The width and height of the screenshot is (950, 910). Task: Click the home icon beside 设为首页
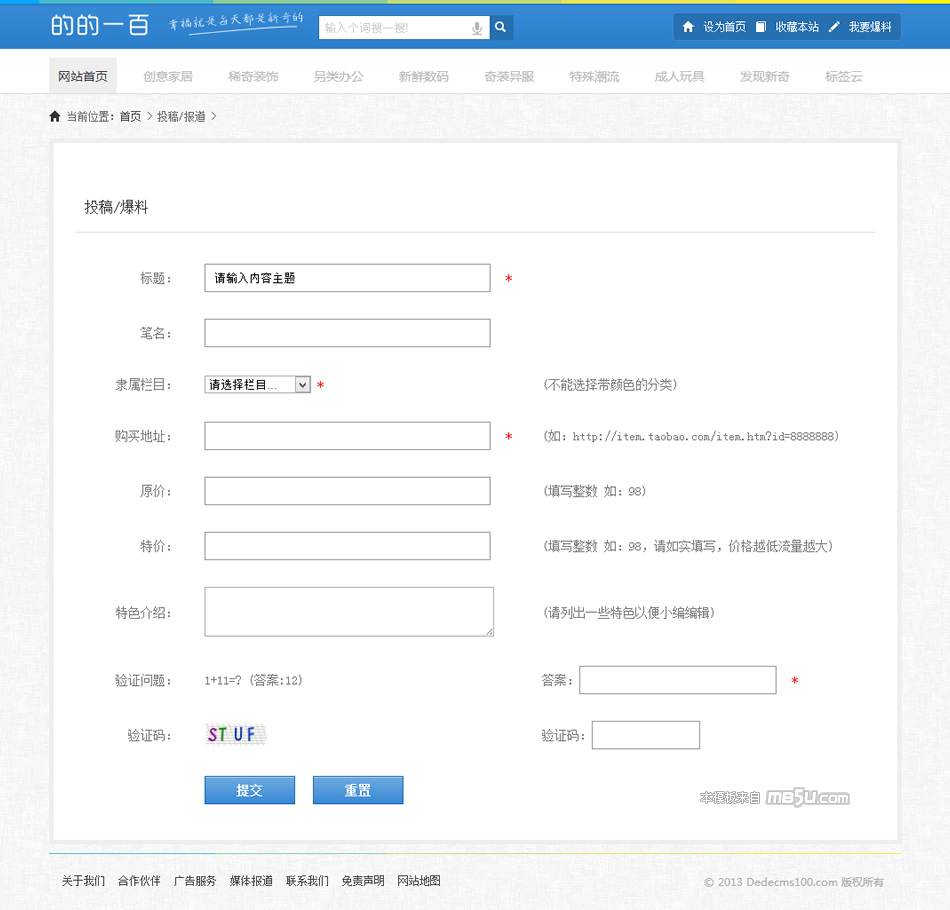[688, 27]
